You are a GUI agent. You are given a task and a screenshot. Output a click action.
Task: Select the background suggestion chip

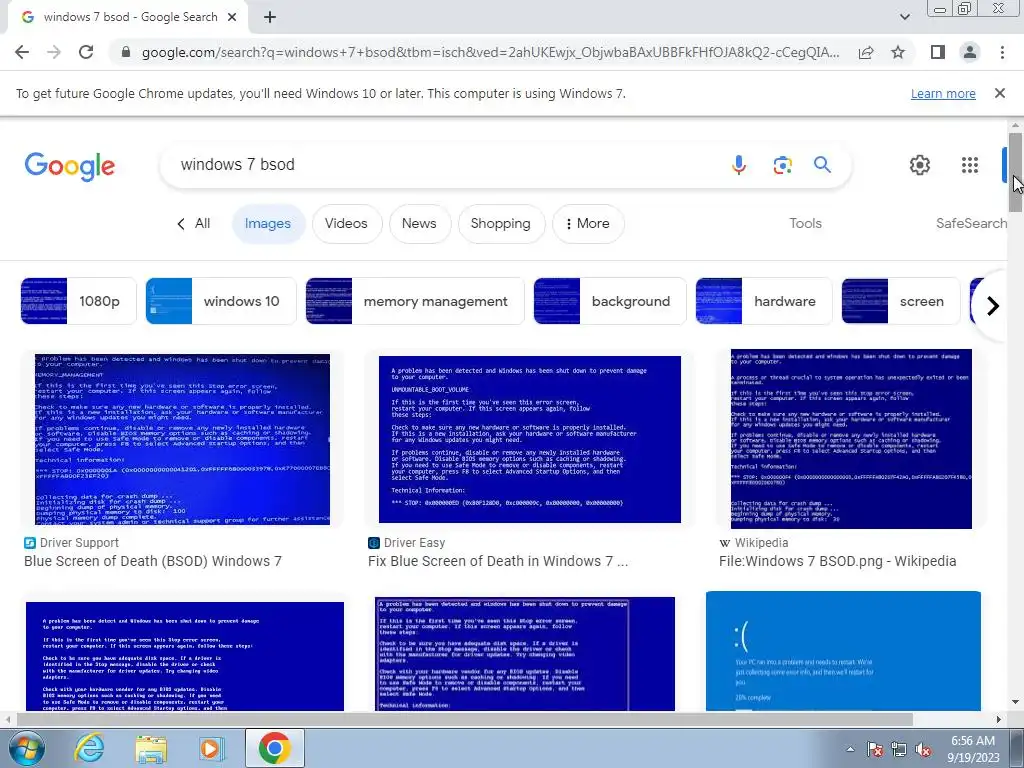(x=610, y=301)
